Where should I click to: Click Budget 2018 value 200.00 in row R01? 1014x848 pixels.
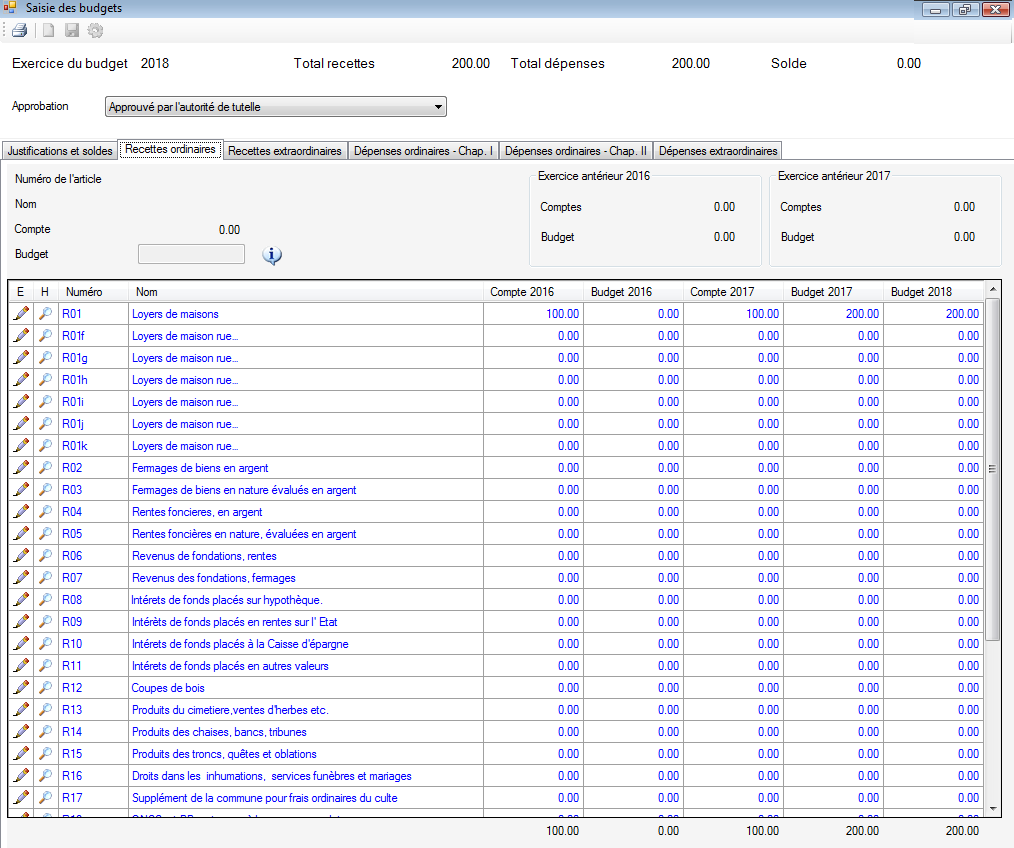[933, 314]
